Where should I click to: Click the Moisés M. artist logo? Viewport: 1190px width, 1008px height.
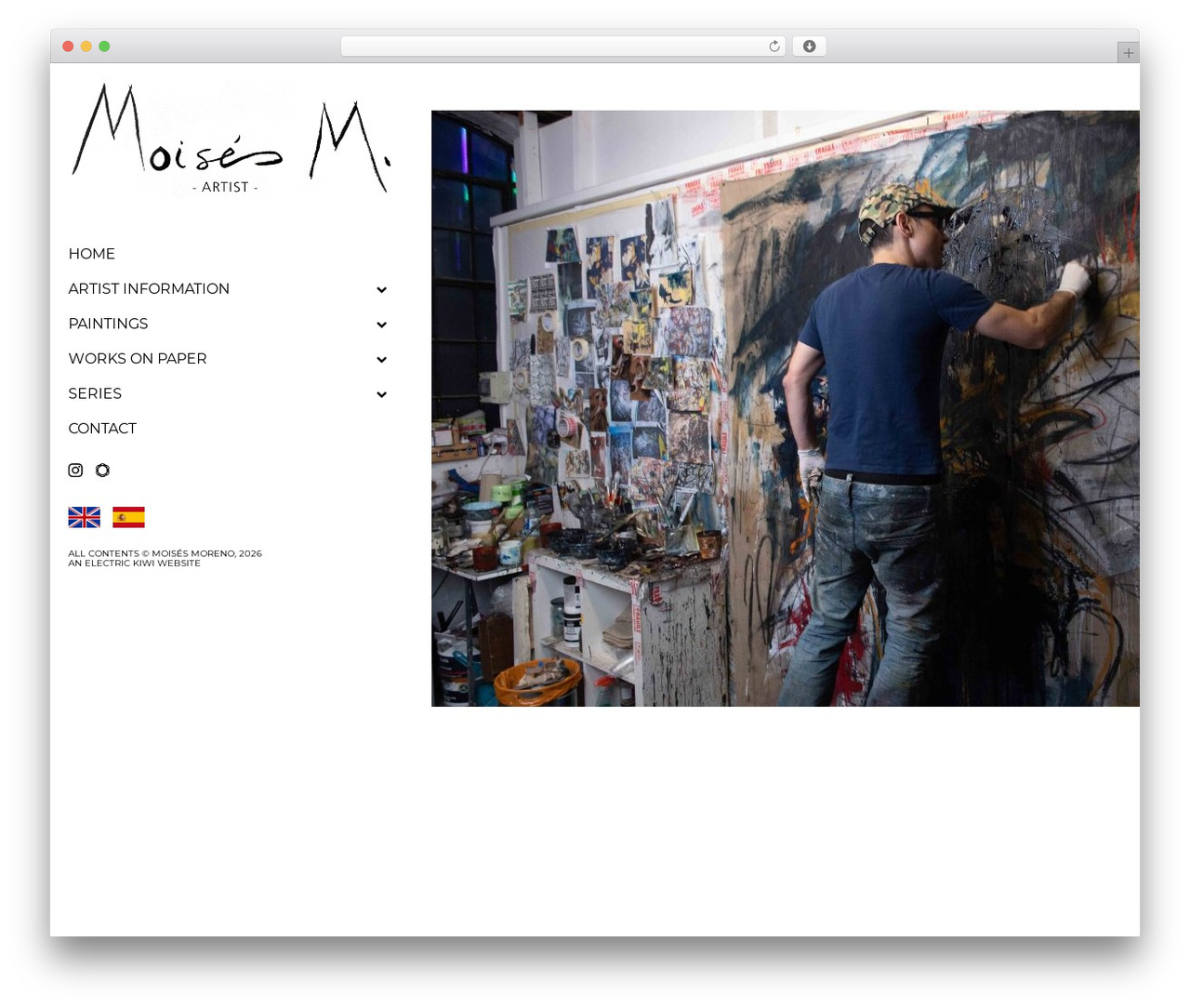(x=231, y=139)
